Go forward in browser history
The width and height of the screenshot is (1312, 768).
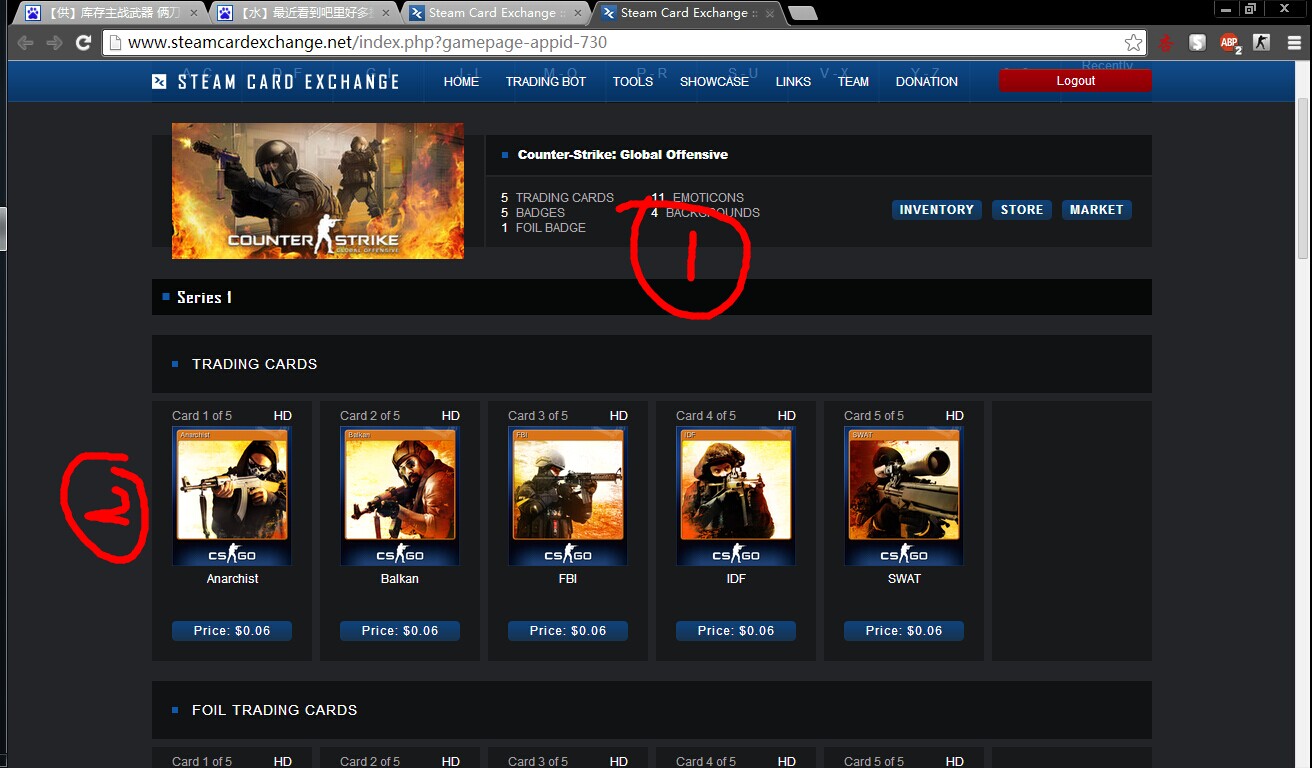pos(54,43)
